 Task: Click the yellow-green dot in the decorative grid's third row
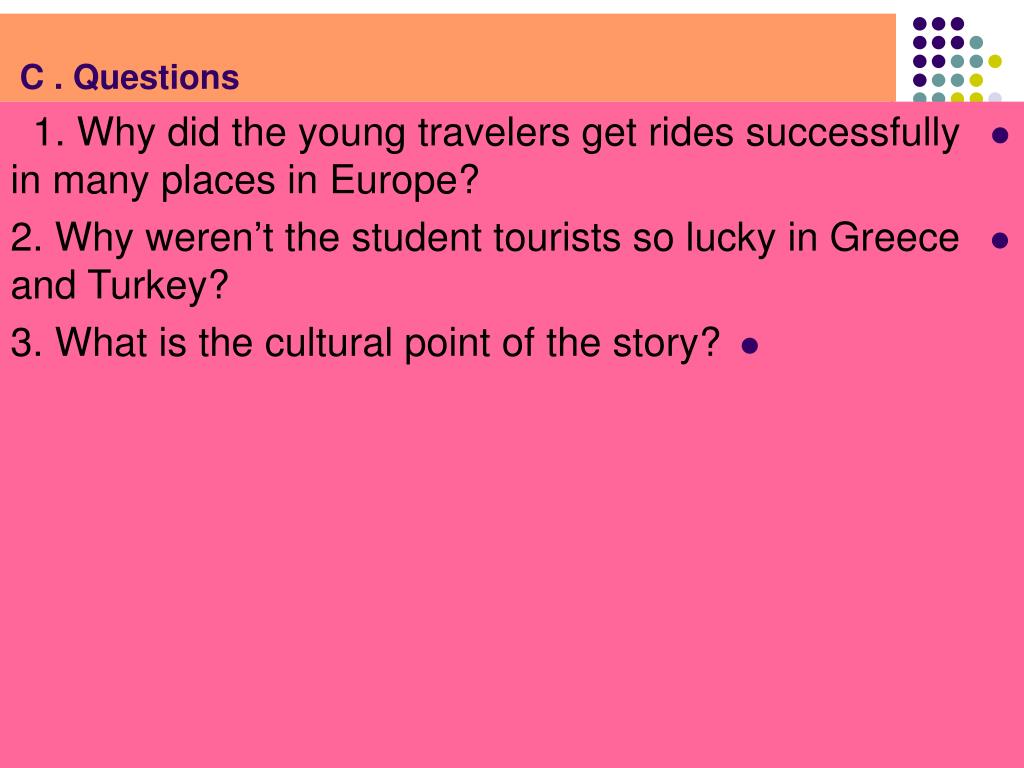pos(995,61)
